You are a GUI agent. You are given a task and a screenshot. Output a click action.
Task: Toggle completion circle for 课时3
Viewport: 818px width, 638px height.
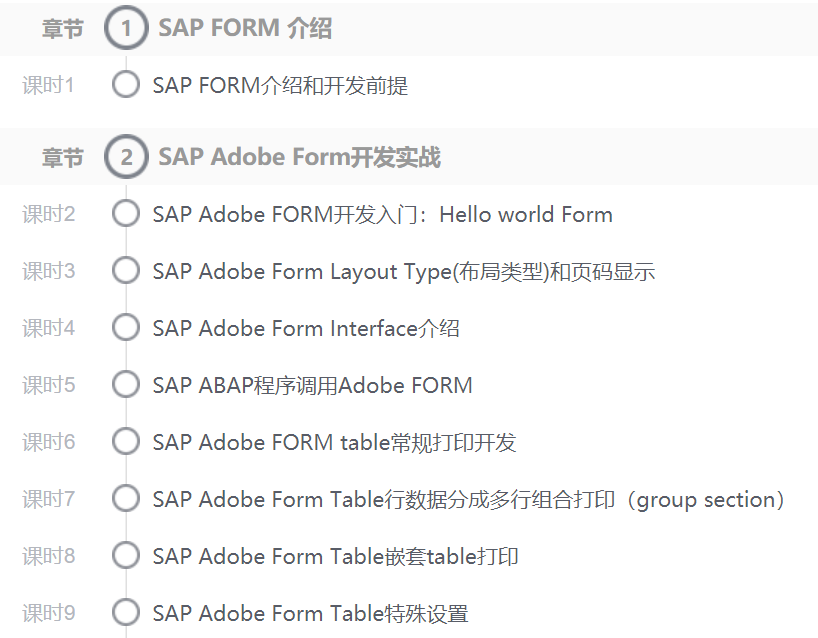[125, 270]
